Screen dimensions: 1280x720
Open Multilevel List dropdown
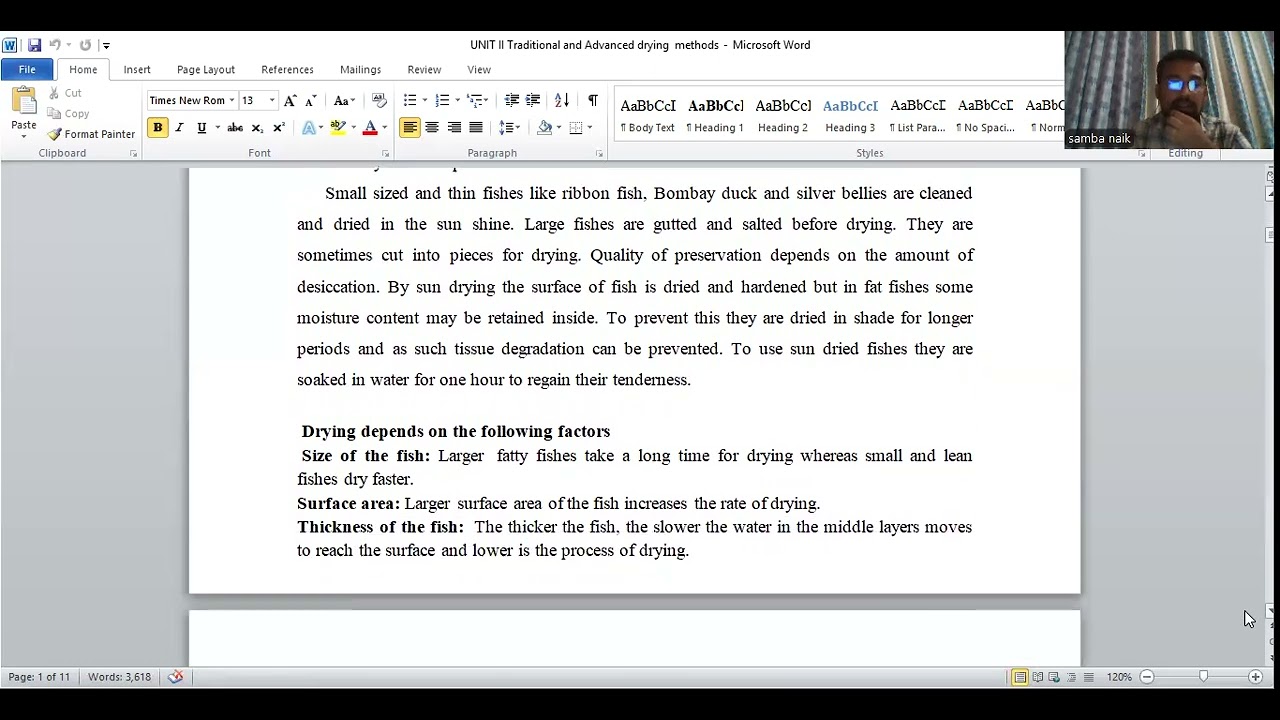click(x=477, y=100)
